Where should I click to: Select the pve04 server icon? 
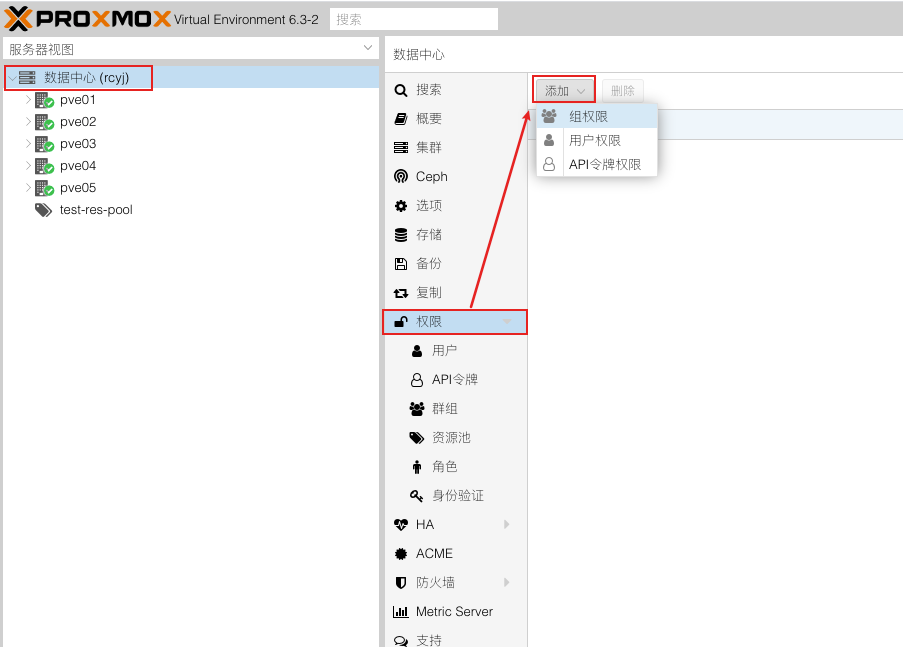click(44, 166)
